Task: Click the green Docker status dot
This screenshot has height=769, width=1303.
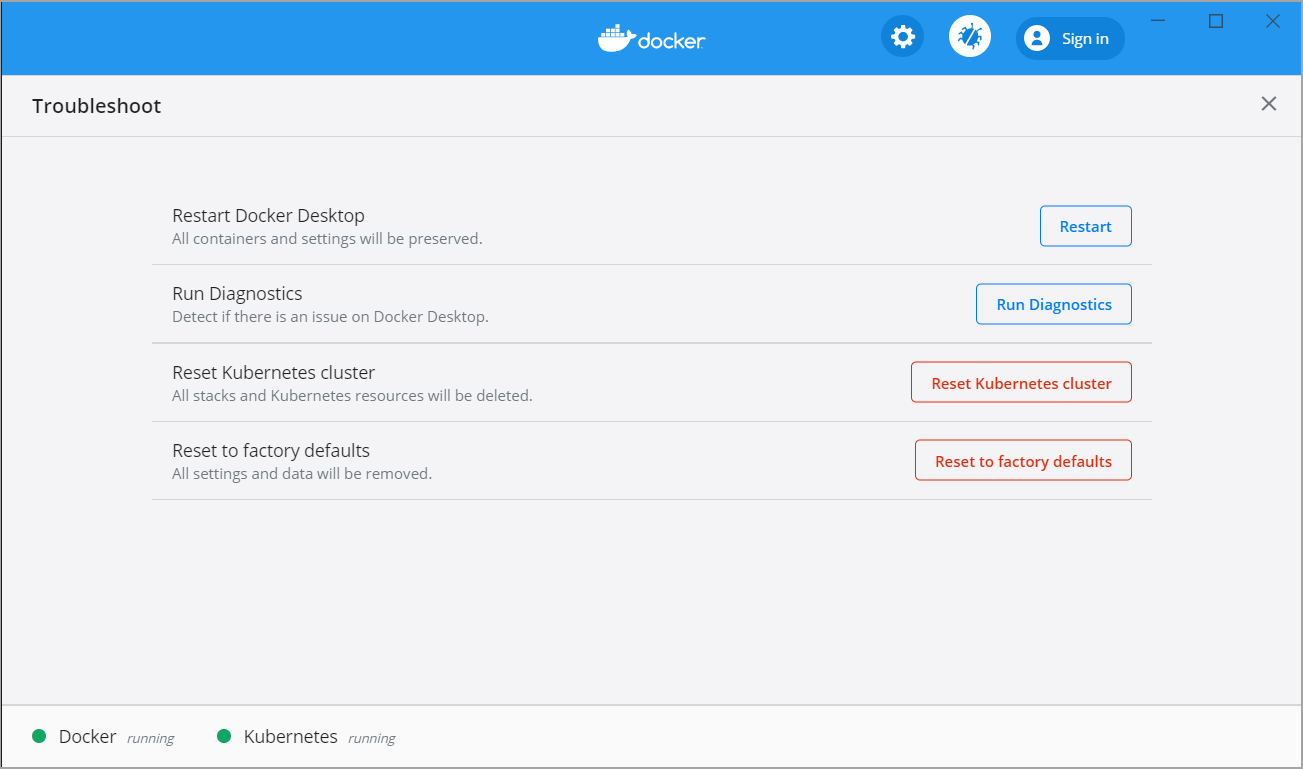Action: [x=40, y=736]
